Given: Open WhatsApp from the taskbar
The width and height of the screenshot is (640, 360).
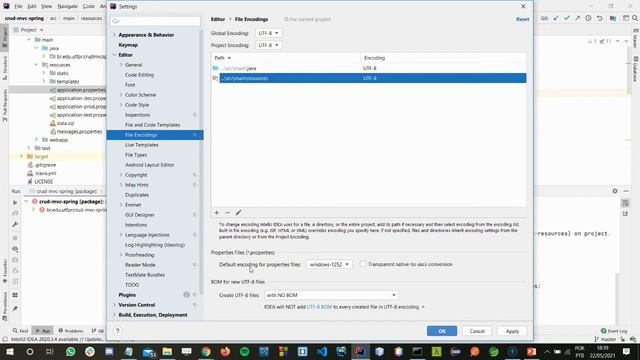Looking at the screenshot, I should click(x=71, y=351).
